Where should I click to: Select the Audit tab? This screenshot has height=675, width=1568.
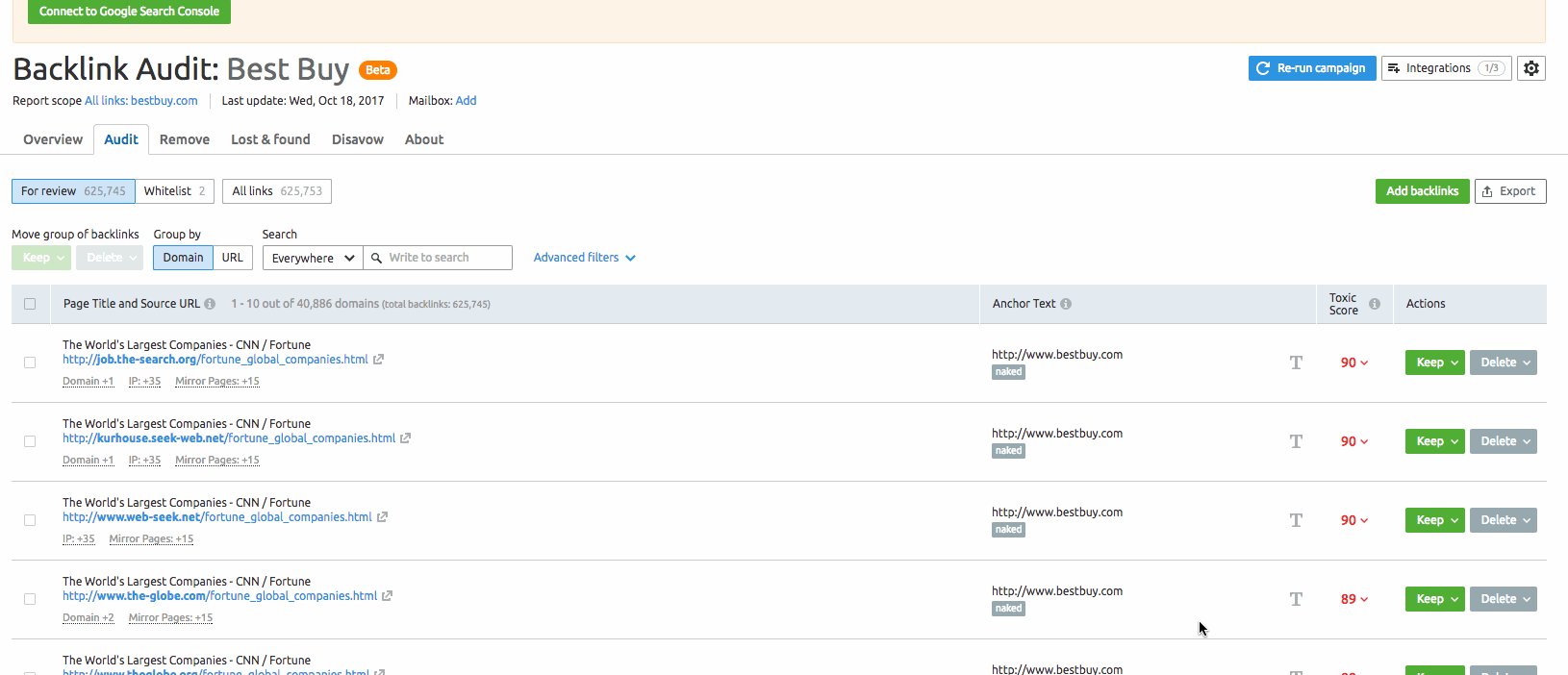tap(121, 139)
